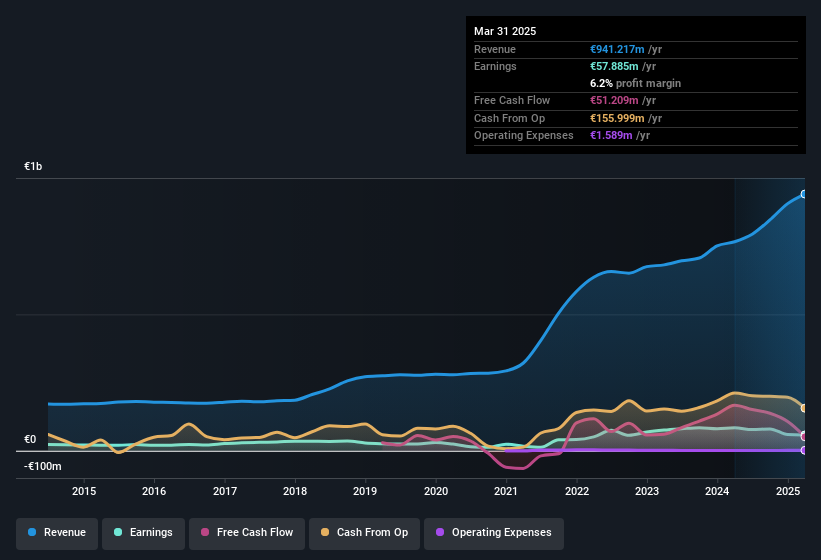Click the 2022 x-axis label
Screen dimensions: 821x560
(576, 491)
